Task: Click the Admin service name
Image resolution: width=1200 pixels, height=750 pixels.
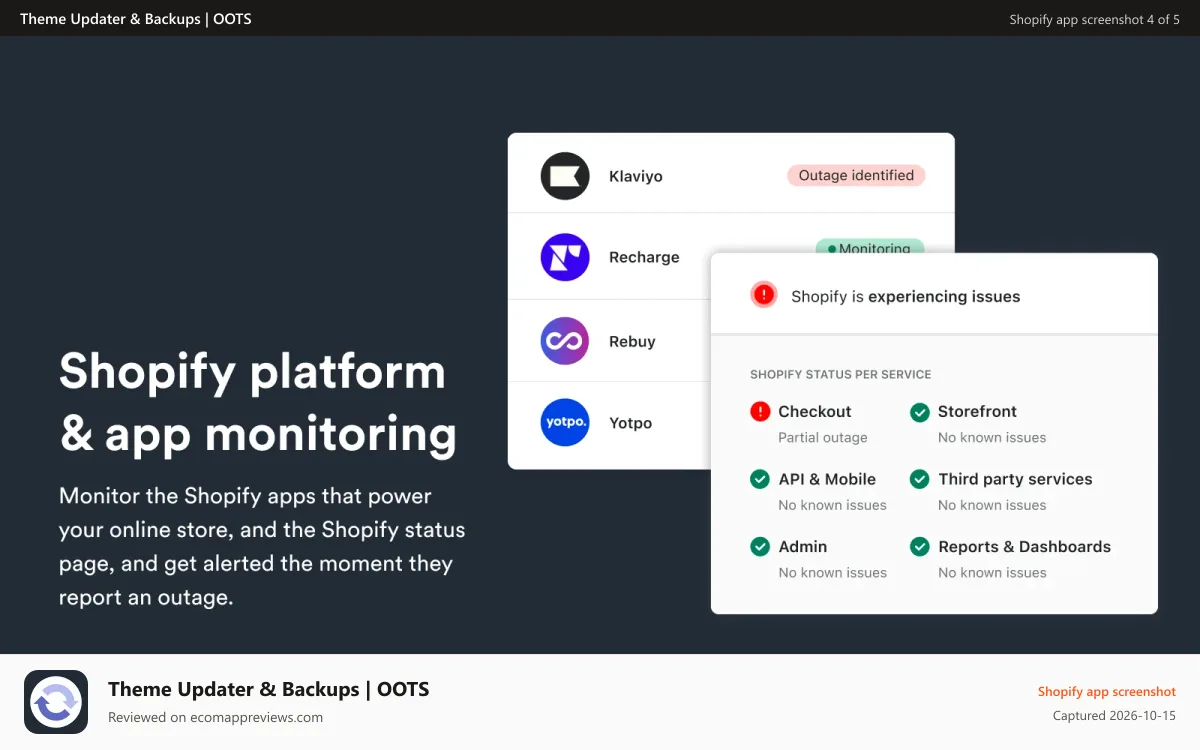Action: point(803,547)
